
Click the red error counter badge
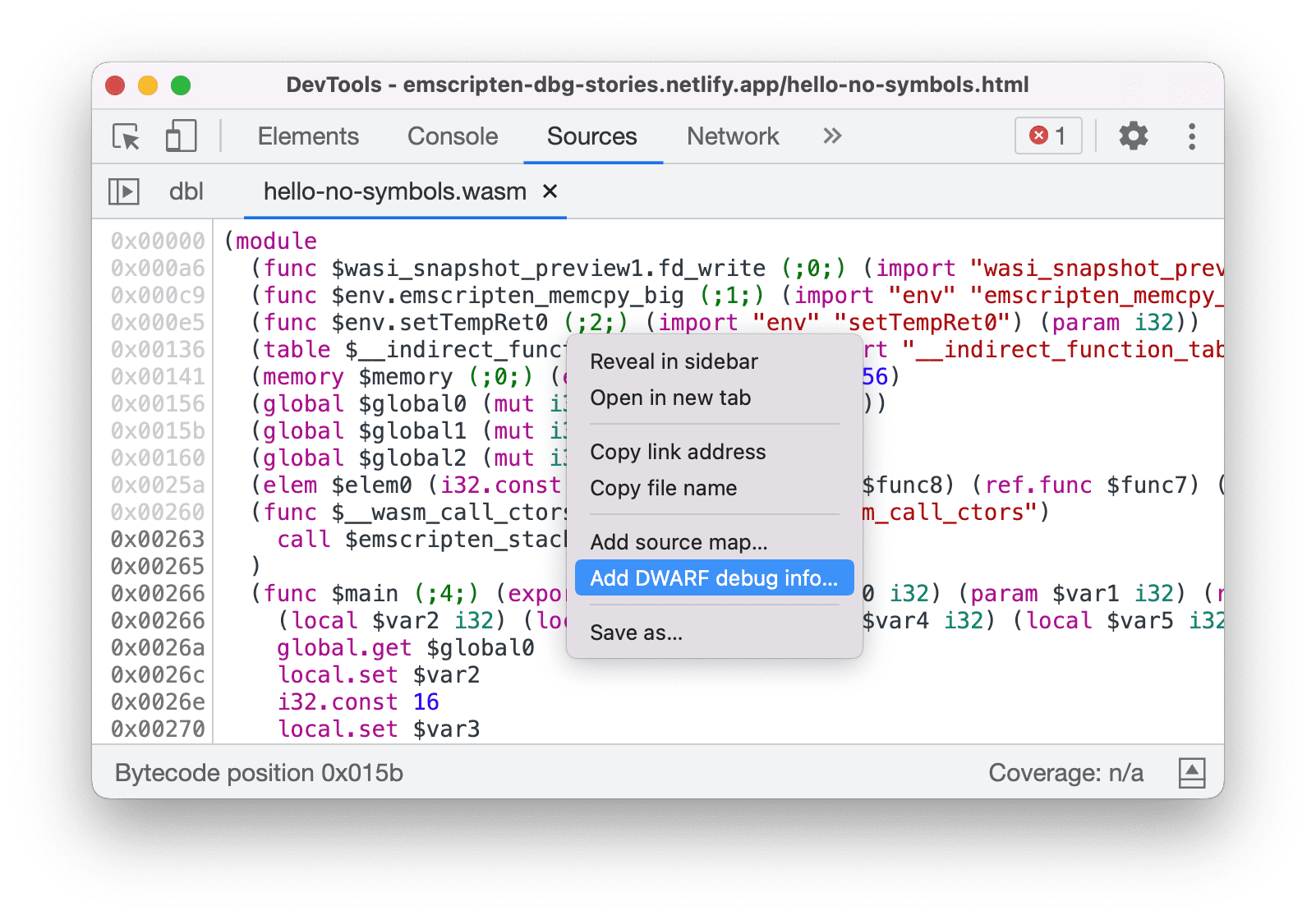1048,136
